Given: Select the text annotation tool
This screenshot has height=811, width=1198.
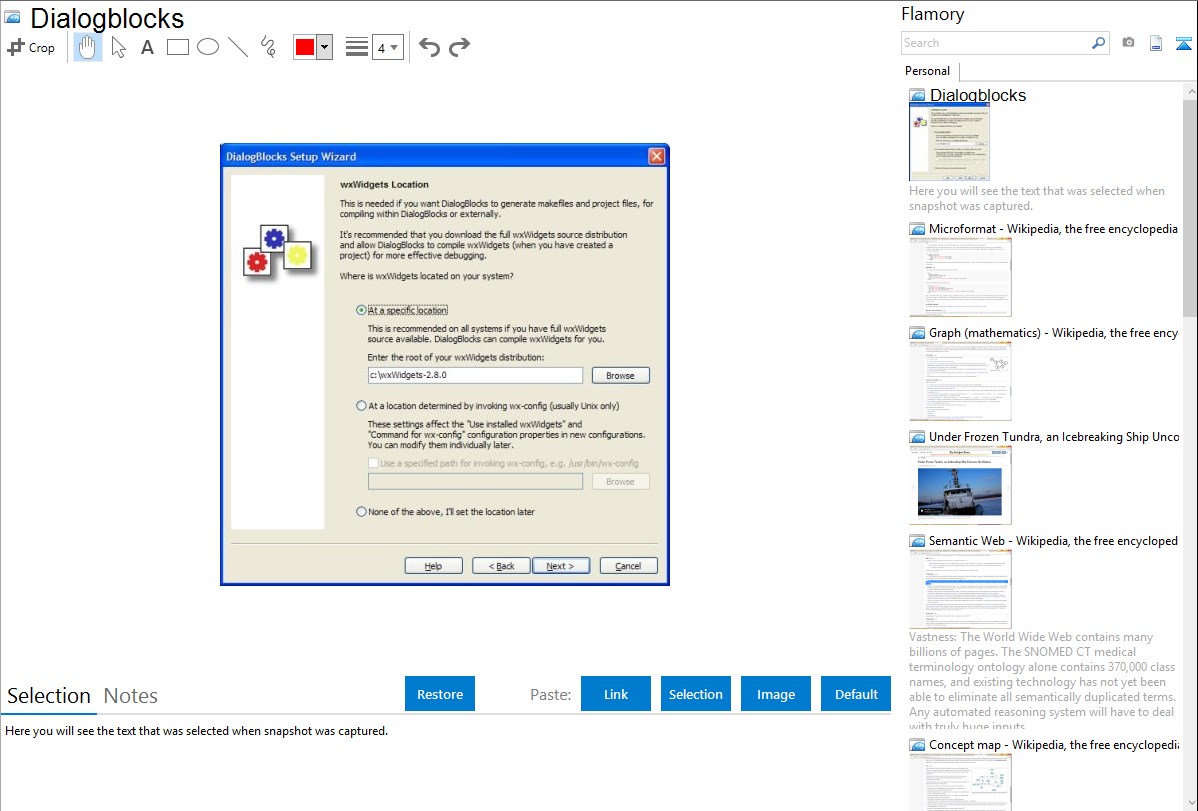Looking at the screenshot, I should coord(147,47).
